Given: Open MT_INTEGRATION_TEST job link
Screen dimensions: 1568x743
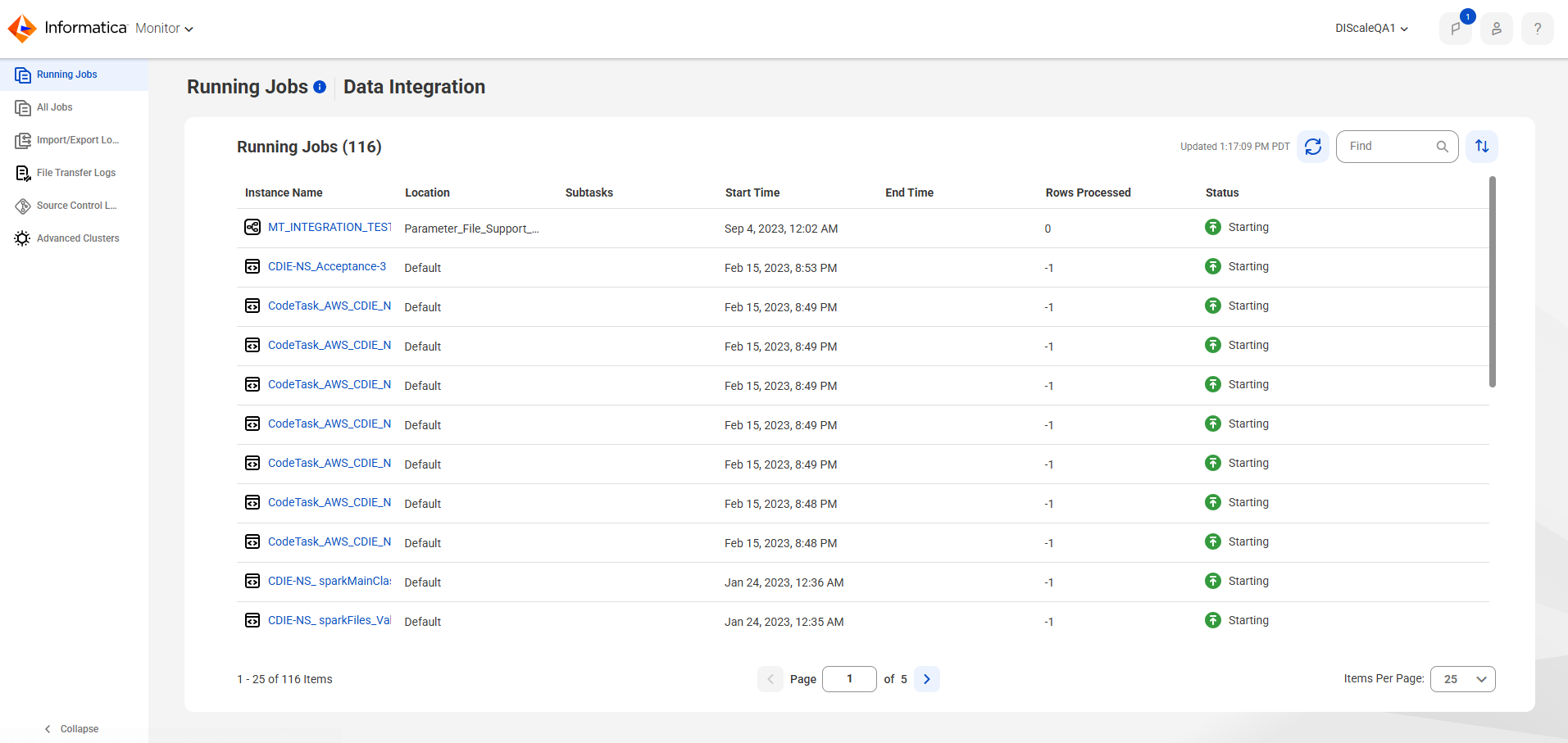Looking at the screenshot, I should 330,227.
